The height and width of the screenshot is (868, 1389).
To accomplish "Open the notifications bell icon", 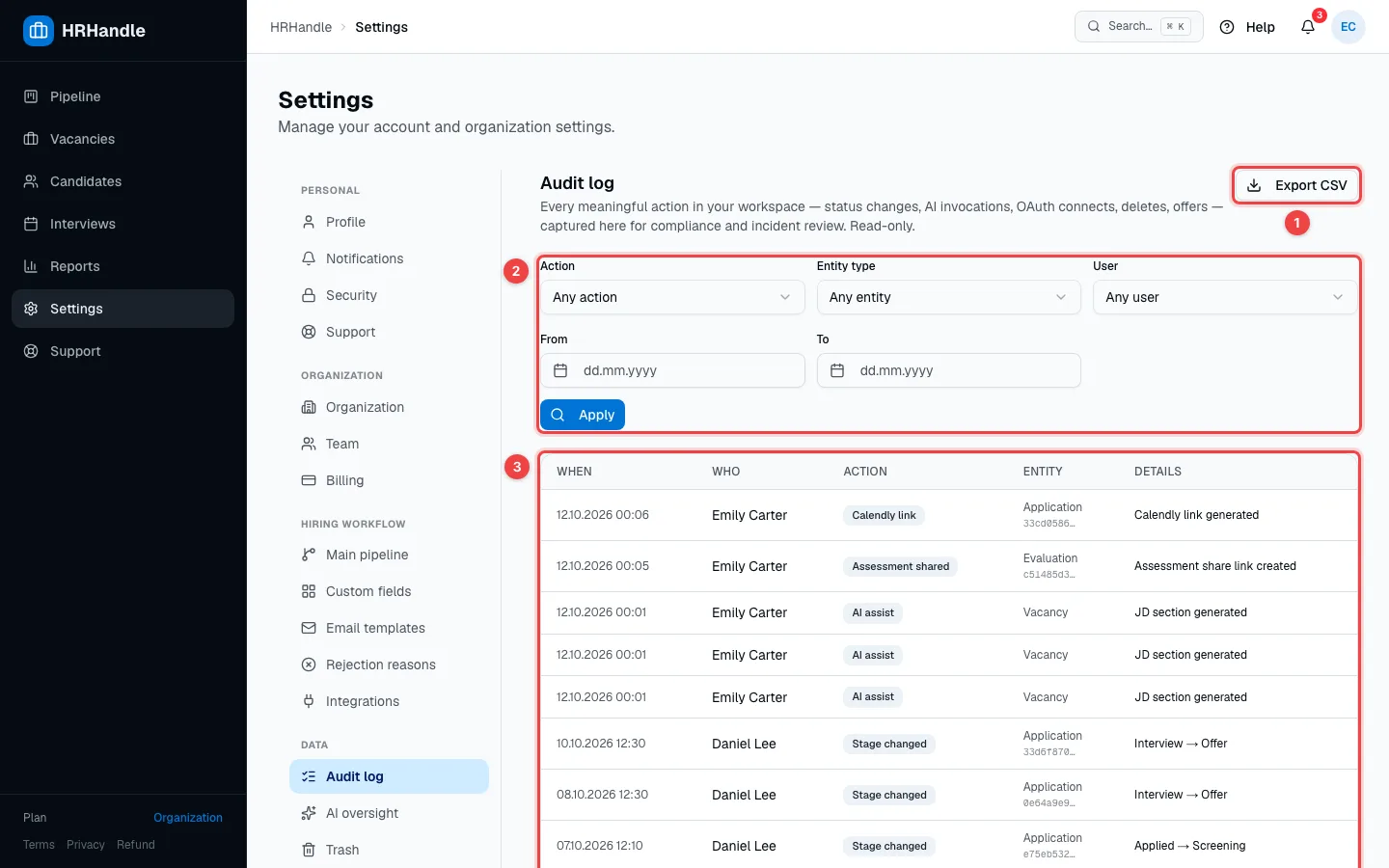I will click(x=1308, y=27).
